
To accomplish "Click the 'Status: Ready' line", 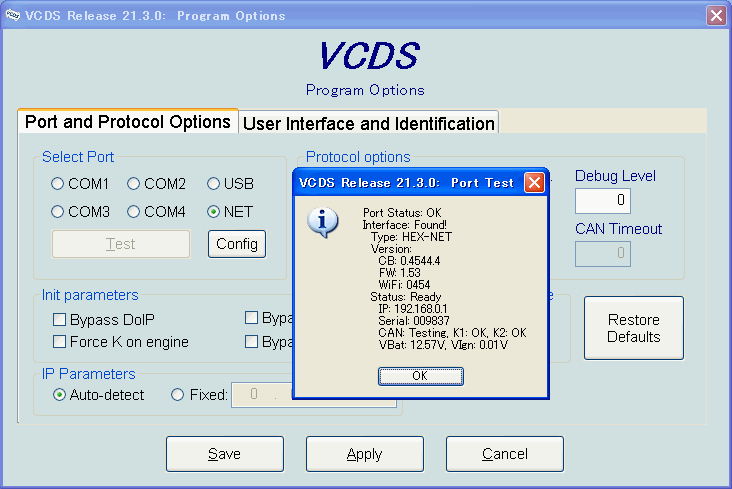I will 406,297.
